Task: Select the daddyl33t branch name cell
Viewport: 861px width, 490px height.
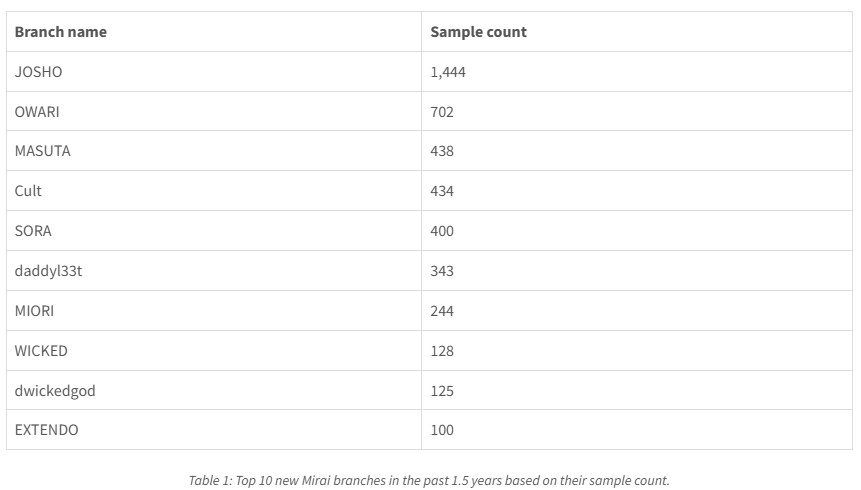Action: coord(48,271)
